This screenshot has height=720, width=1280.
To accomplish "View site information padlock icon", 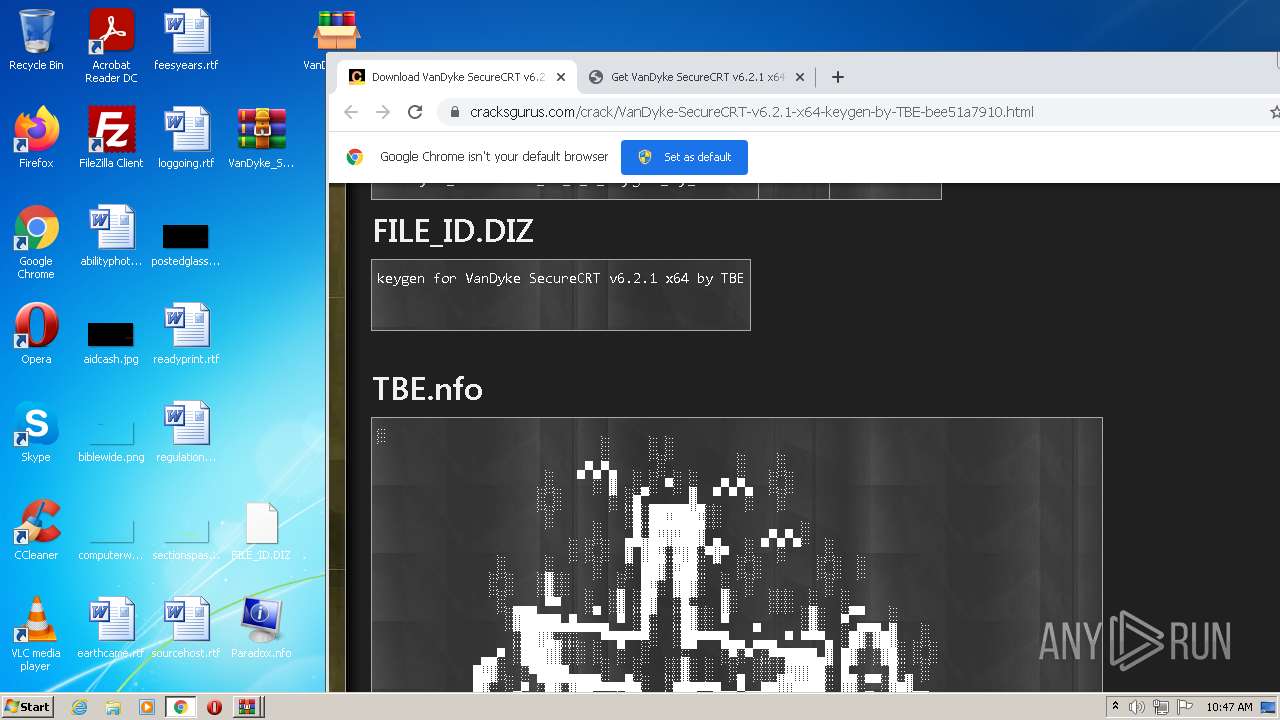I will [x=455, y=112].
